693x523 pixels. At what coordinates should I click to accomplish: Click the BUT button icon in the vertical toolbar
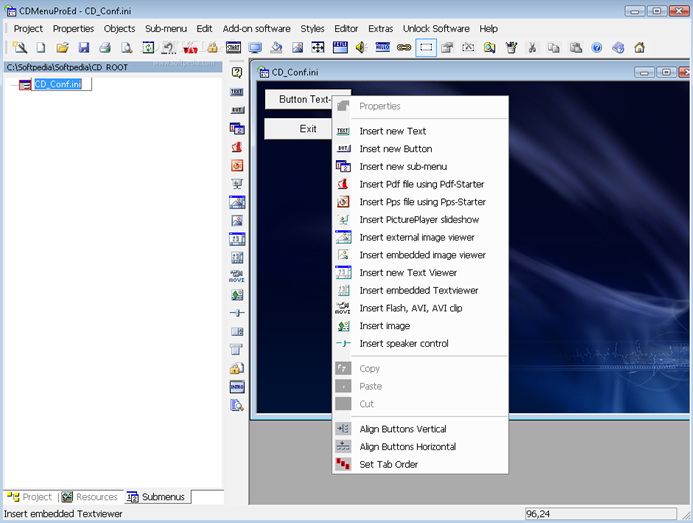click(237, 110)
